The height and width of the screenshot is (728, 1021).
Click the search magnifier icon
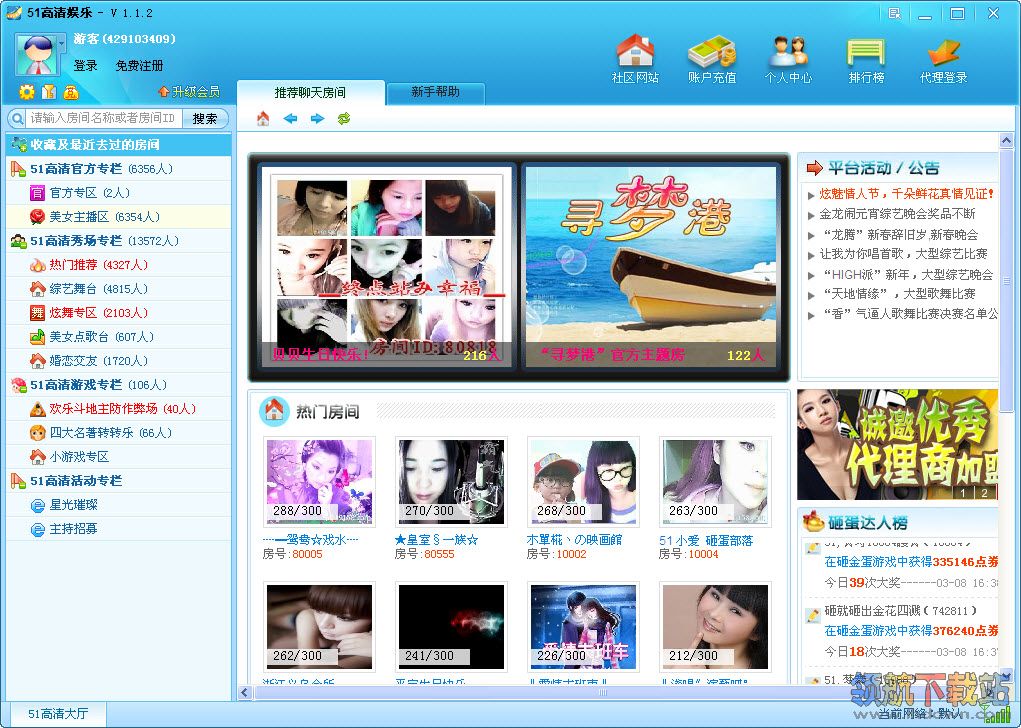(16, 119)
